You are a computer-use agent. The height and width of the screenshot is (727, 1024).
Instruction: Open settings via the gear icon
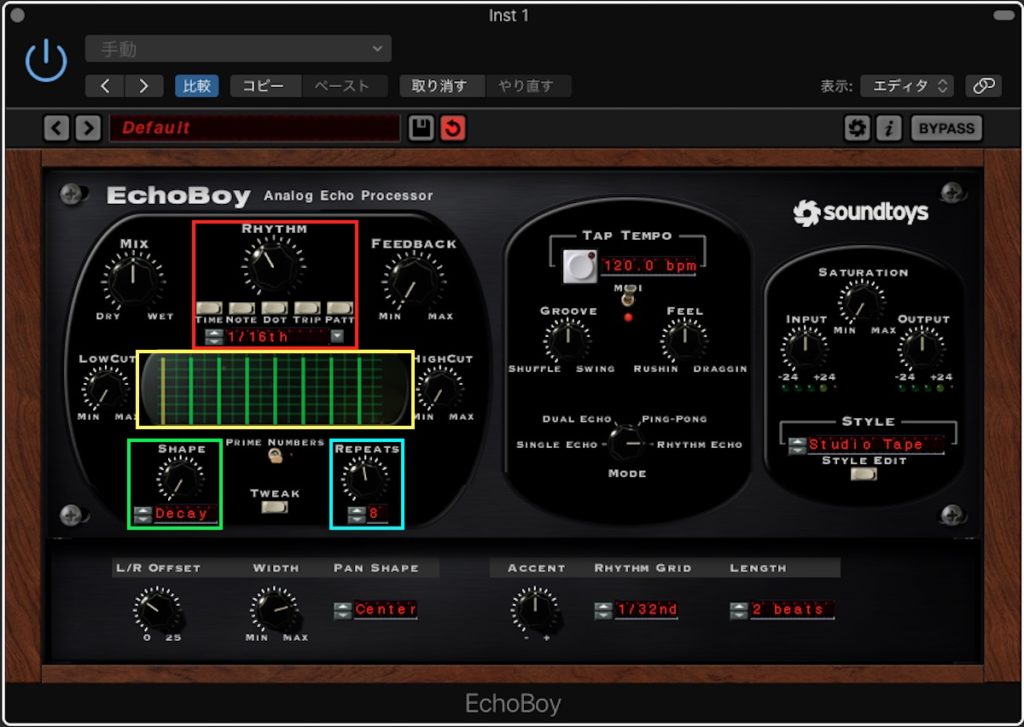coord(857,128)
